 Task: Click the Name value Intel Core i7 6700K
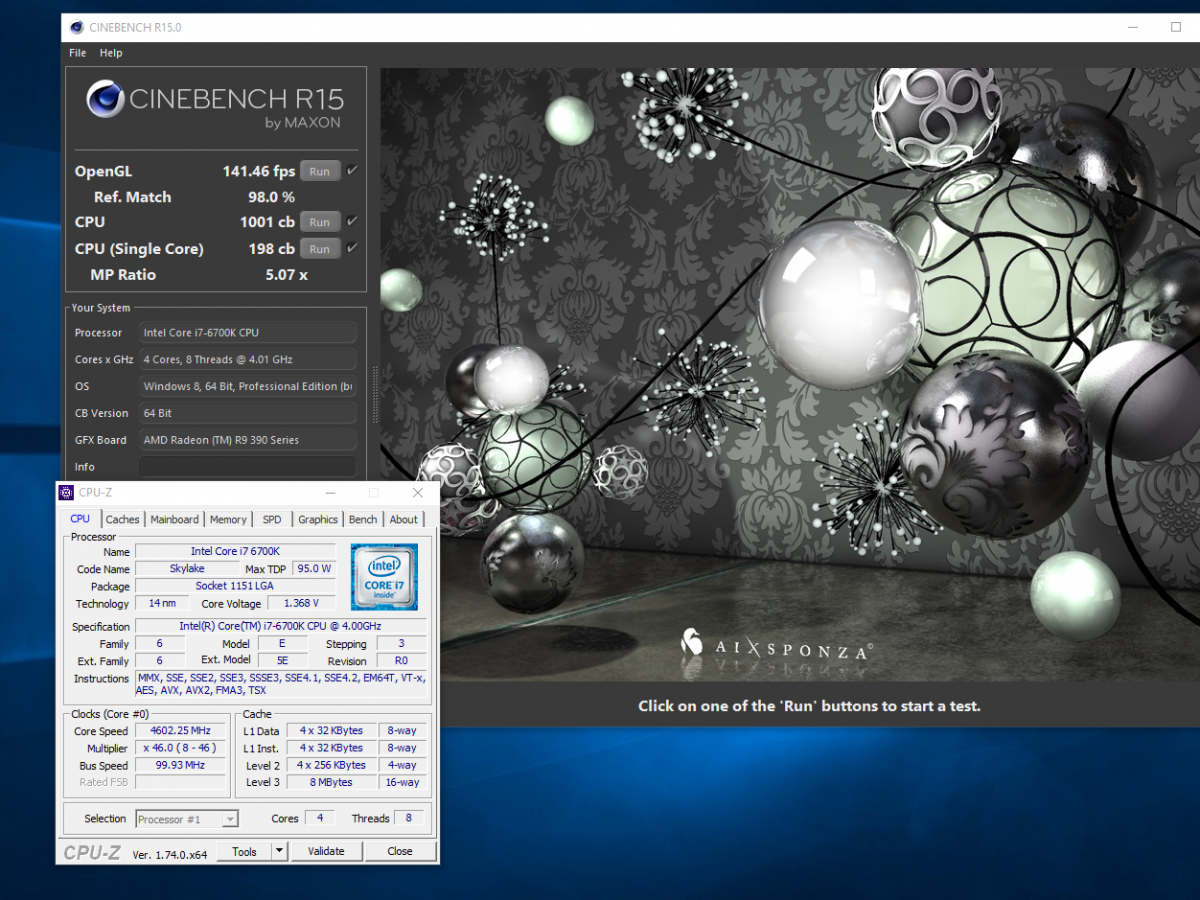(x=235, y=551)
